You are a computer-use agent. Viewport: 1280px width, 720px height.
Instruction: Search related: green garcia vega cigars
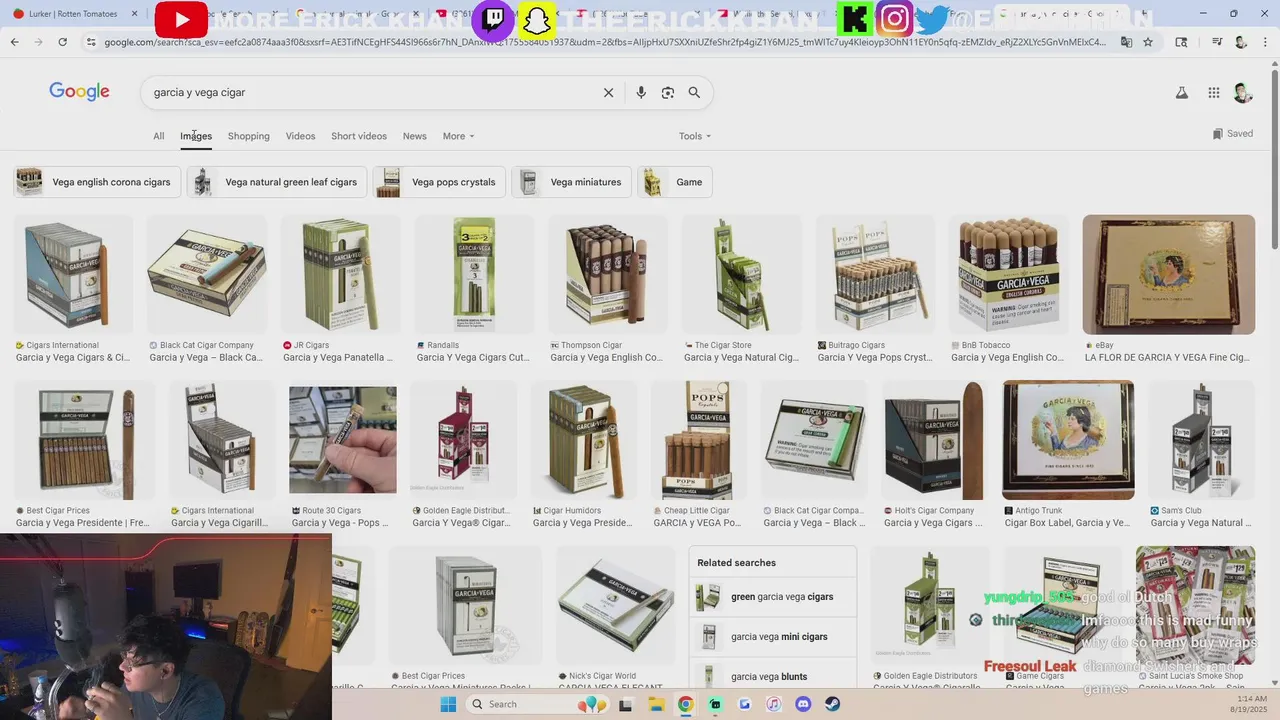pyautogui.click(x=772, y=597)
